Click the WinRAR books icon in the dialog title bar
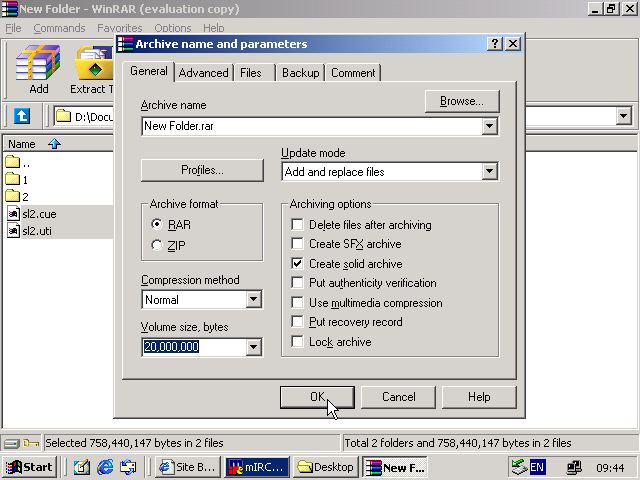Screen dimensions: 640x480 click(x=125, y=44)
